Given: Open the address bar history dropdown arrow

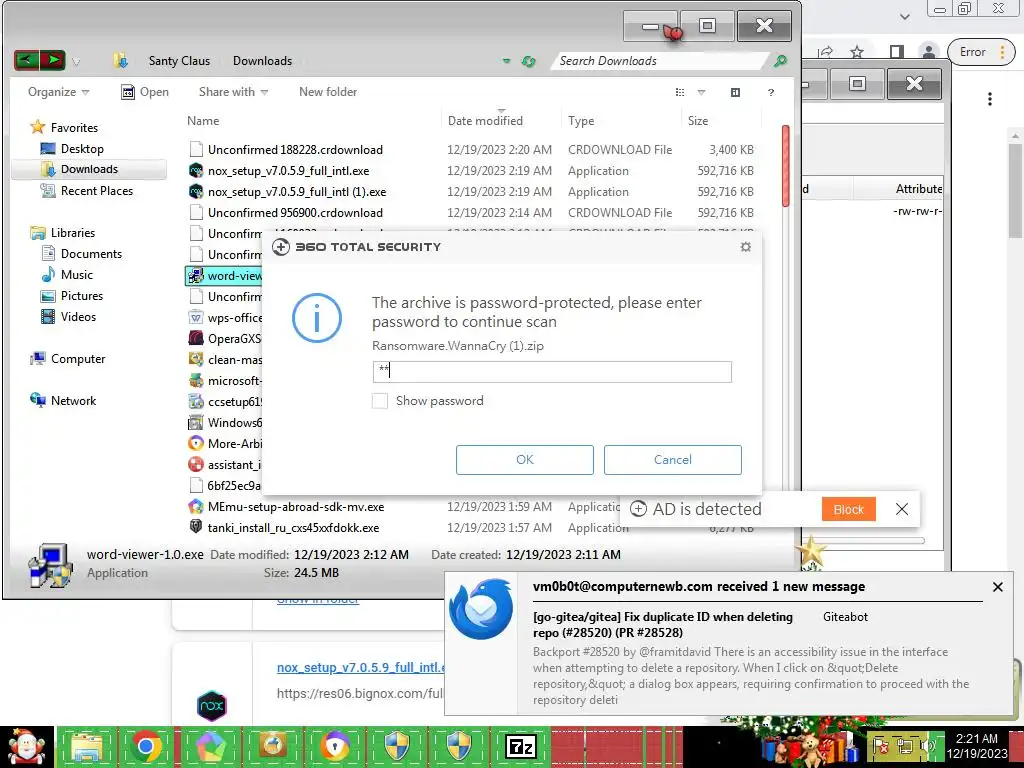Looking at the screenshot, I should (506, 61).
